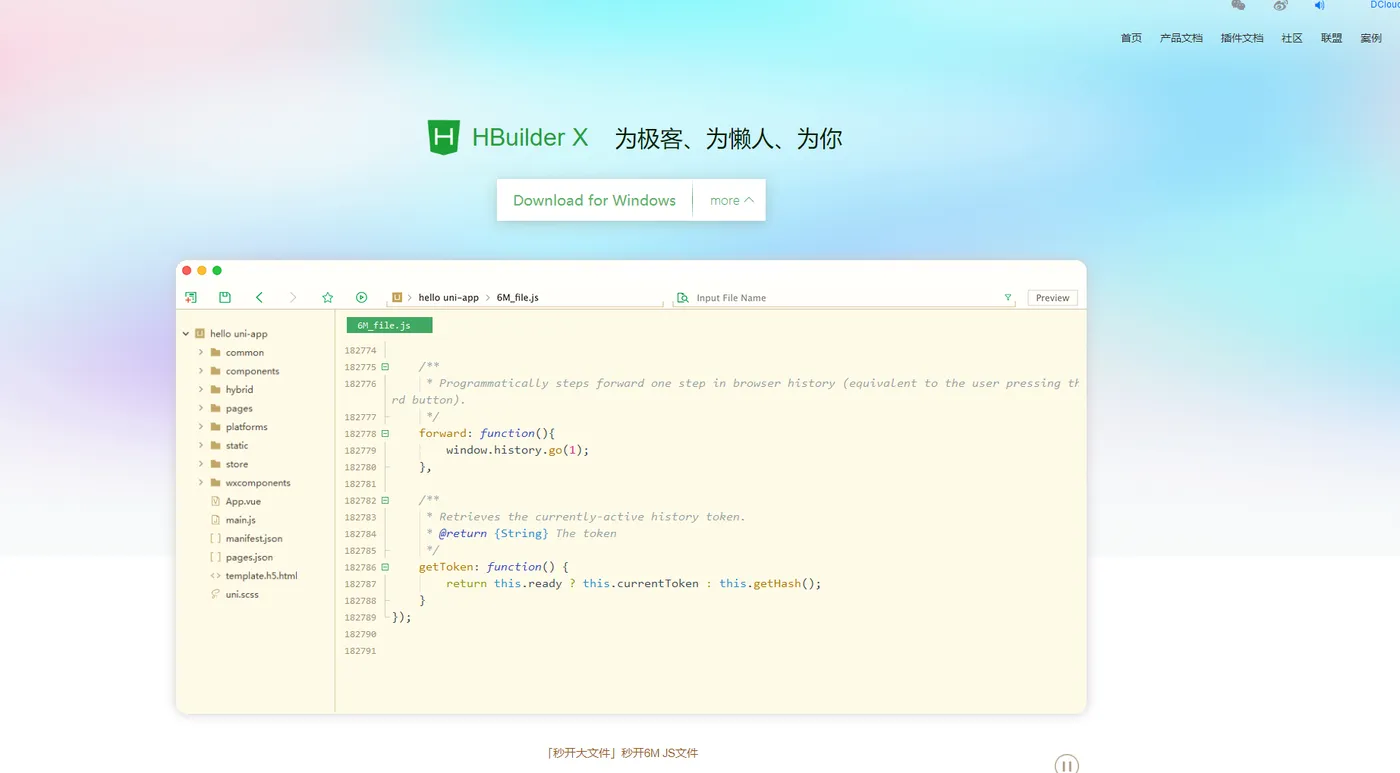1400x773 pixels.
Task: Expand the hybrid folder
Action: coord(201,389)
